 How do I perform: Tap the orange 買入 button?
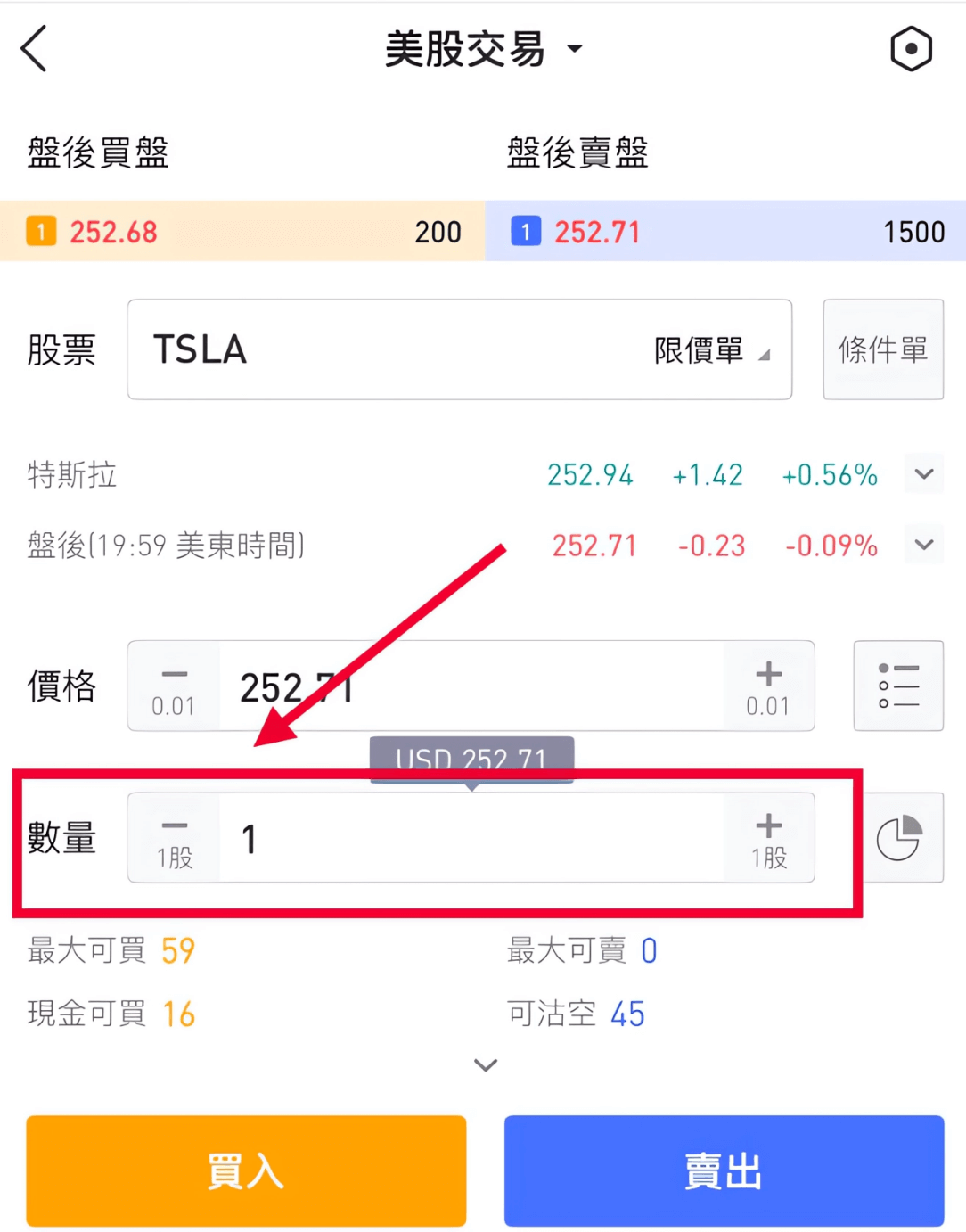(x=246, y=1170)
